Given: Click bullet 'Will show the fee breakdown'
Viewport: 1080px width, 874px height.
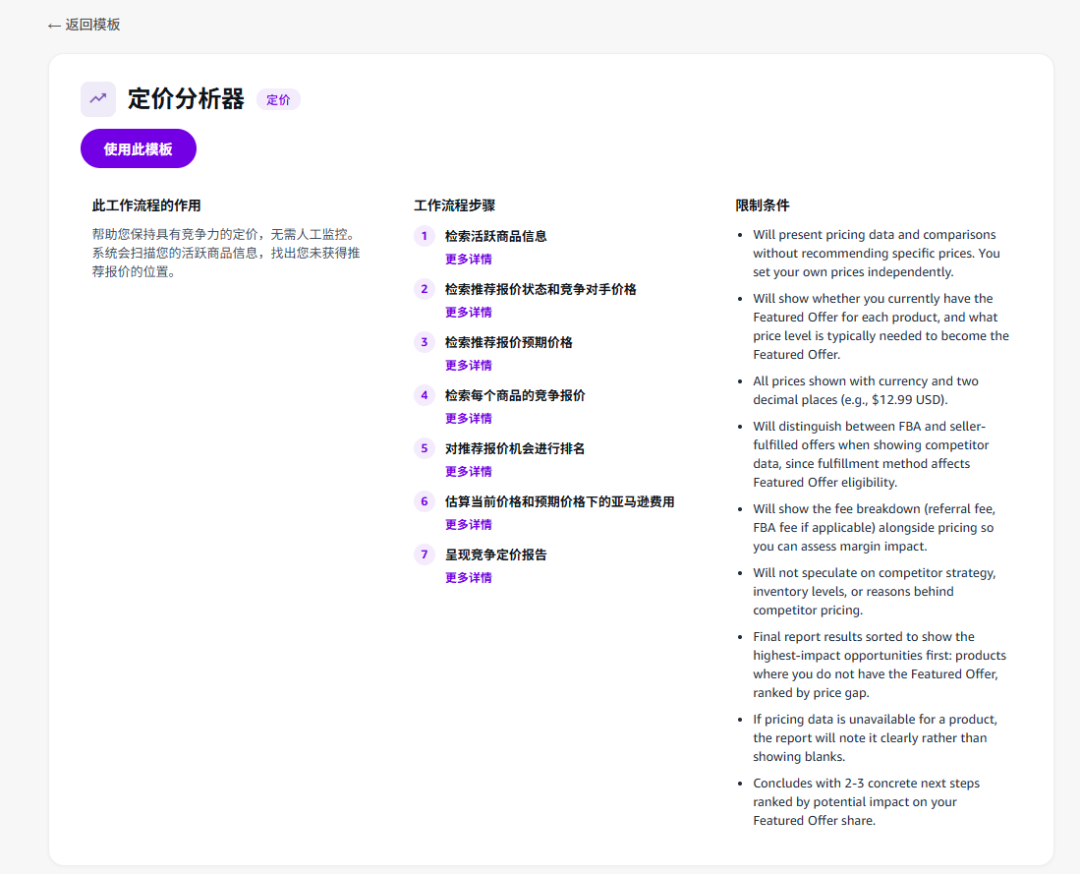Looking at the screenshot, I should coord(874,528).
